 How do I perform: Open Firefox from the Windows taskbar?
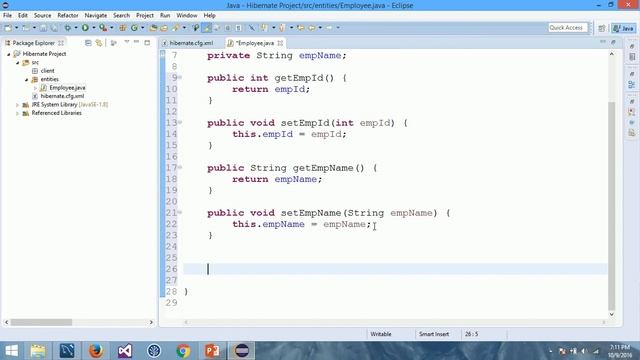pyautogui.click(x=96, y=351)
